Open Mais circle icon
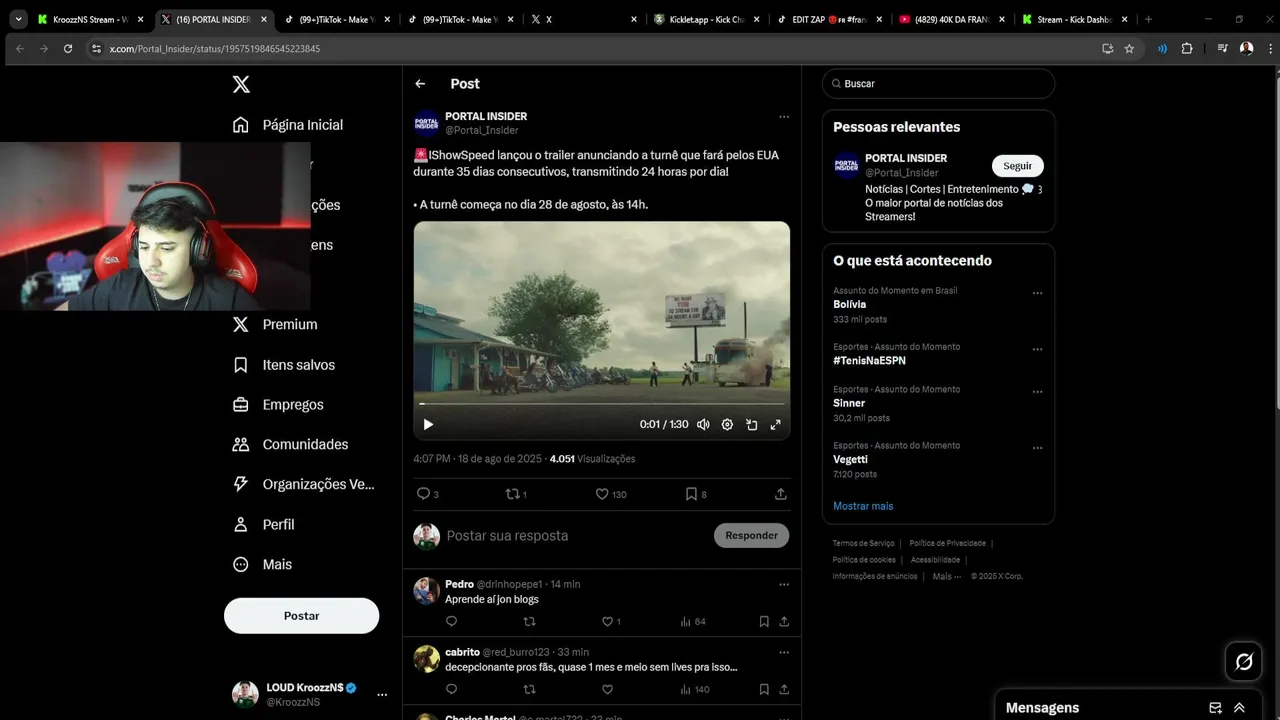 point(240,564)
